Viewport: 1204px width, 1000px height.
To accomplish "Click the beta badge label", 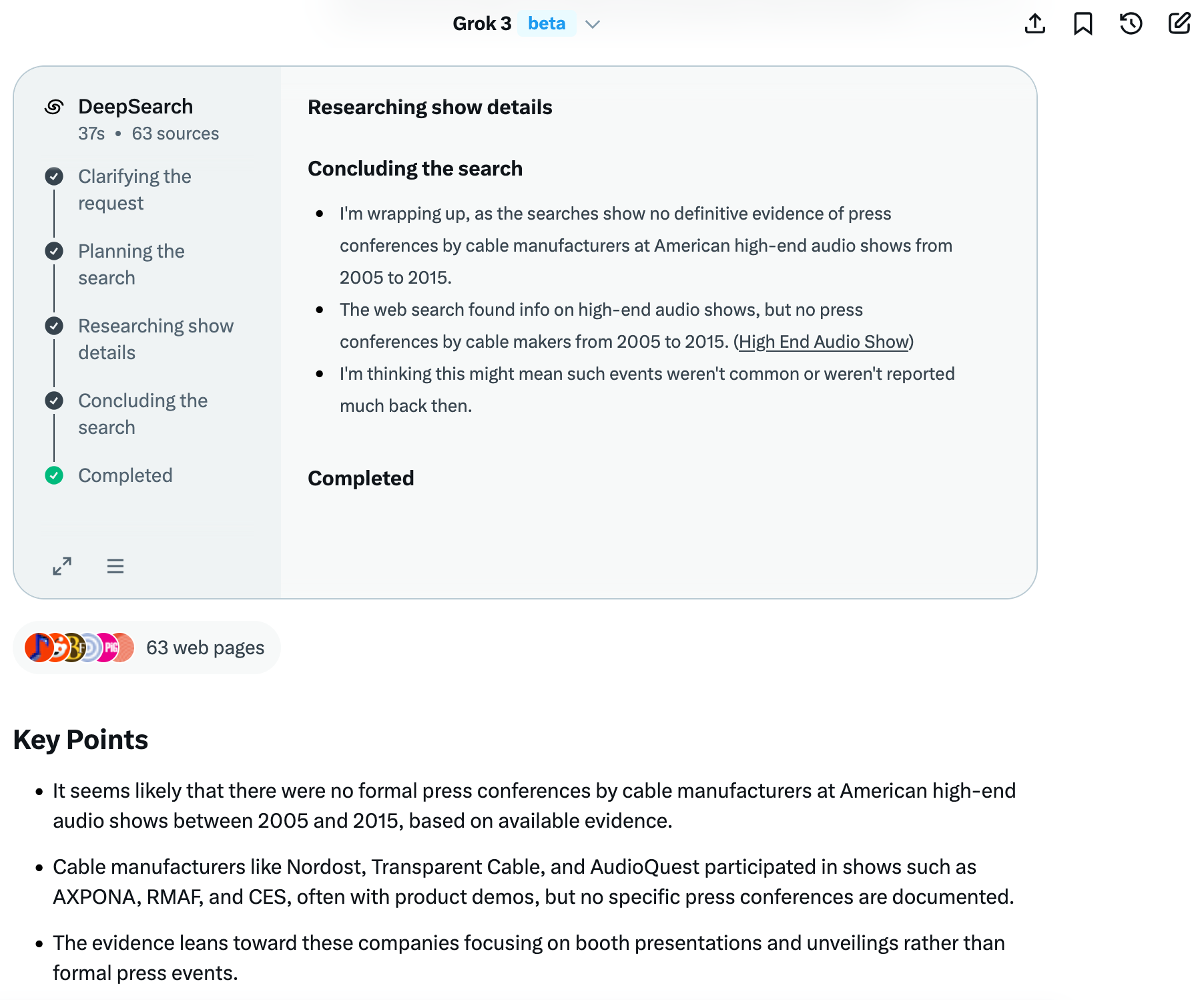I will (547, 23).
